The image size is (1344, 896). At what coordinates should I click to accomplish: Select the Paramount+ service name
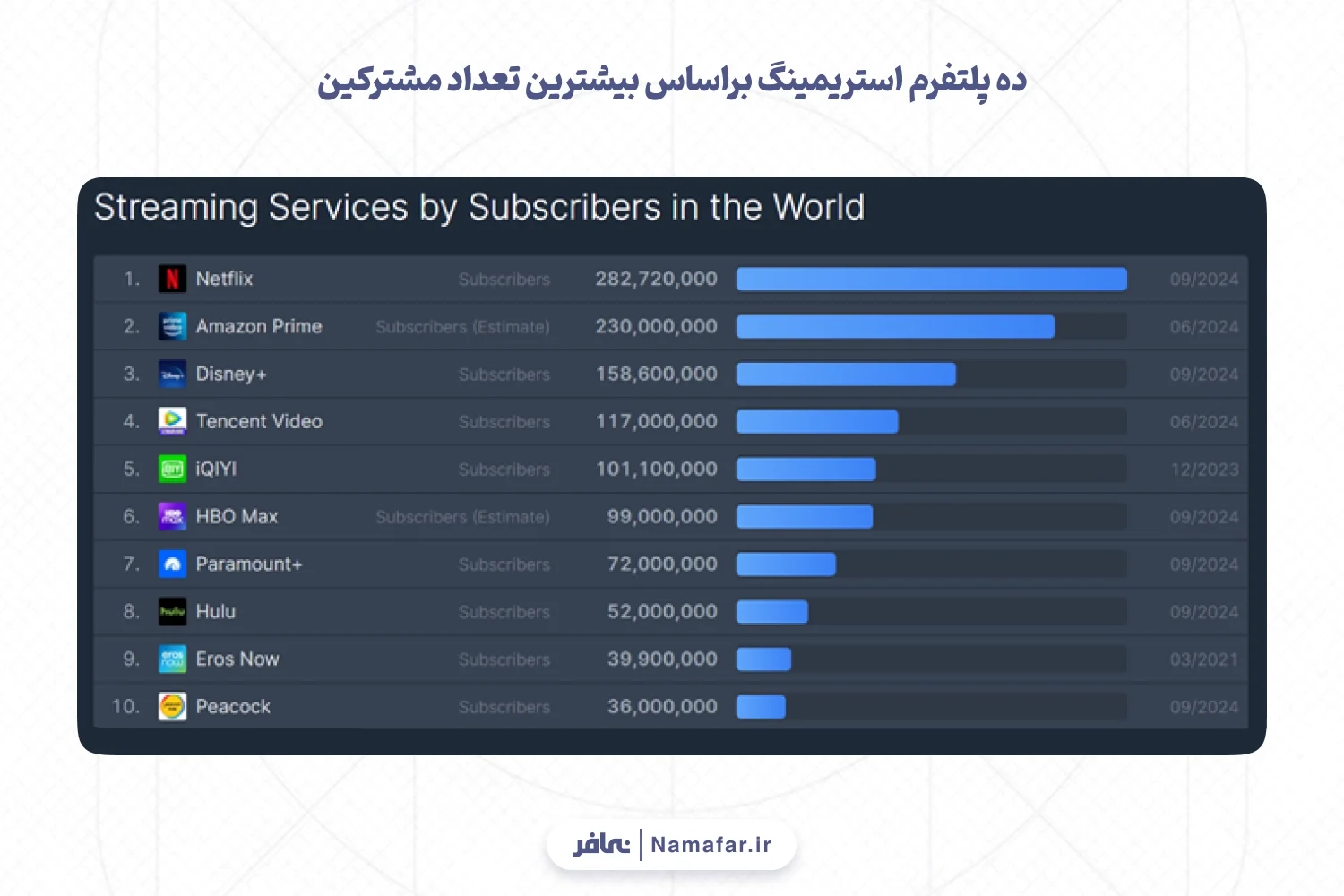249,564
